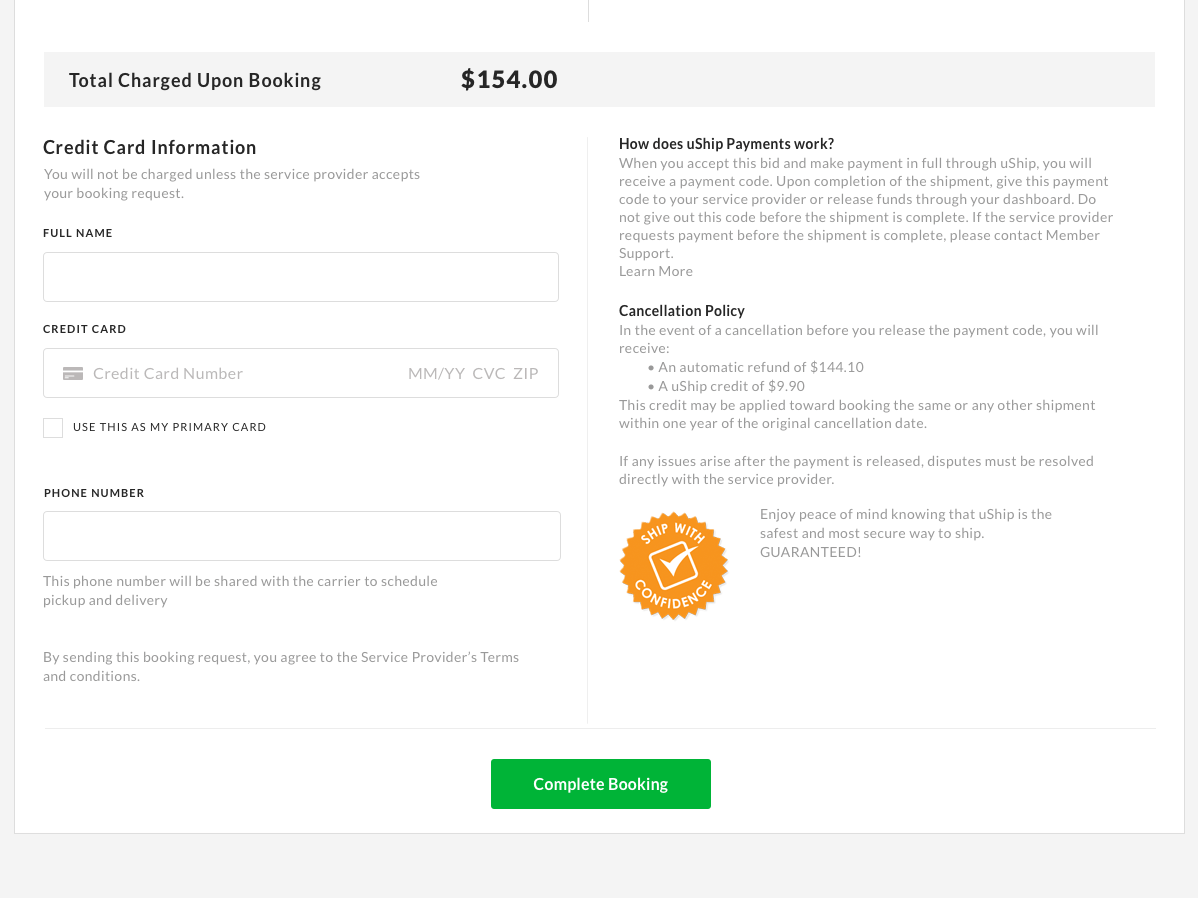Click the CVC placeholder in card field
Screen dimensions: 1198x898
489,373
